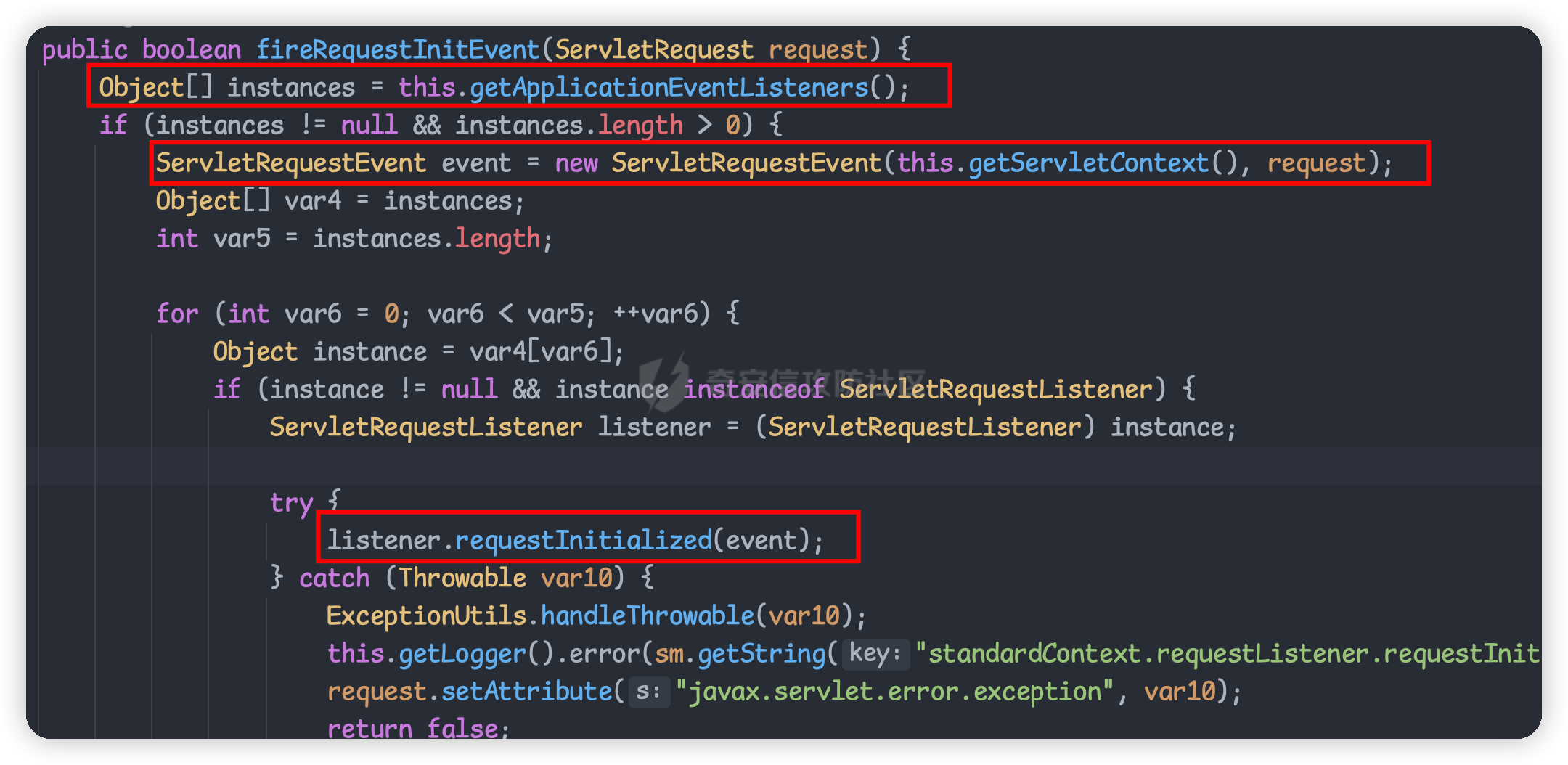Viewport: 1568px width, 765px height.
Task: Click the 'return false' statement
Action: point(417,727)
